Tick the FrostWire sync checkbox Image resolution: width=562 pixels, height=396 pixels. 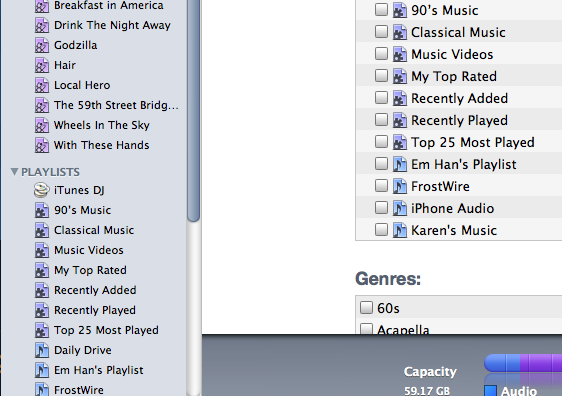pos(381,186)
